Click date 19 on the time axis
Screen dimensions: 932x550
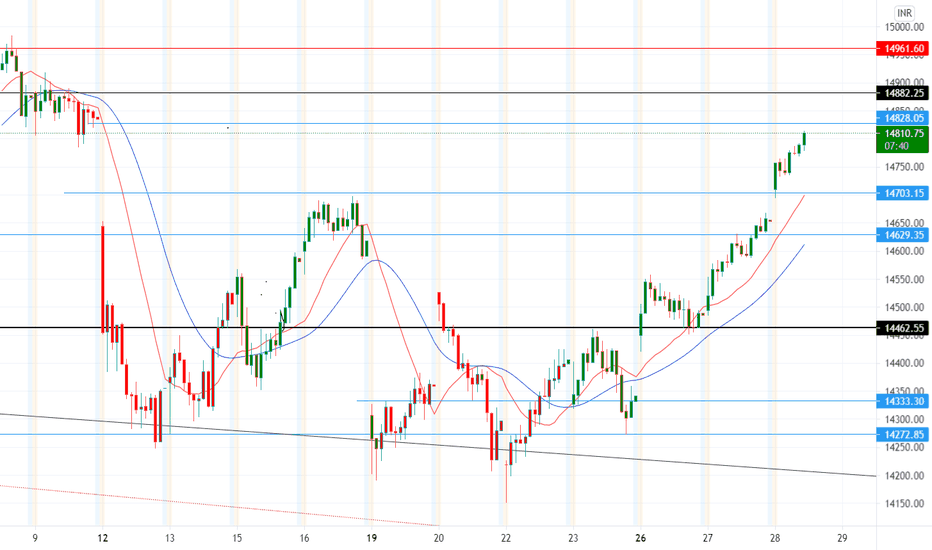(x=371, y=538)
